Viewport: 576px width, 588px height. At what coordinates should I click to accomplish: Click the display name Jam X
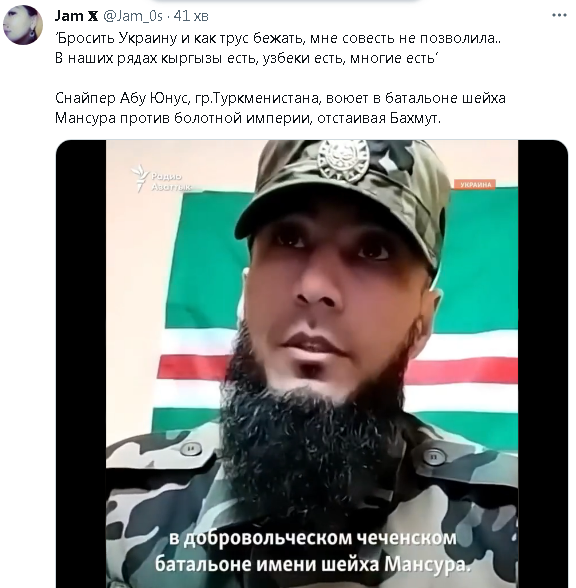[x=76, y=16]
